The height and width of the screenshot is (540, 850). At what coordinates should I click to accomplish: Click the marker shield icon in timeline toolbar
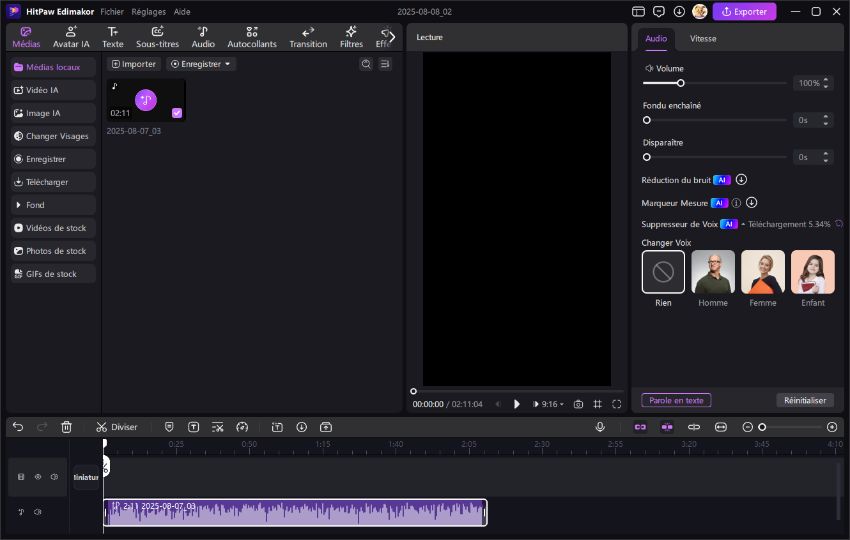[x=169, y=427]
